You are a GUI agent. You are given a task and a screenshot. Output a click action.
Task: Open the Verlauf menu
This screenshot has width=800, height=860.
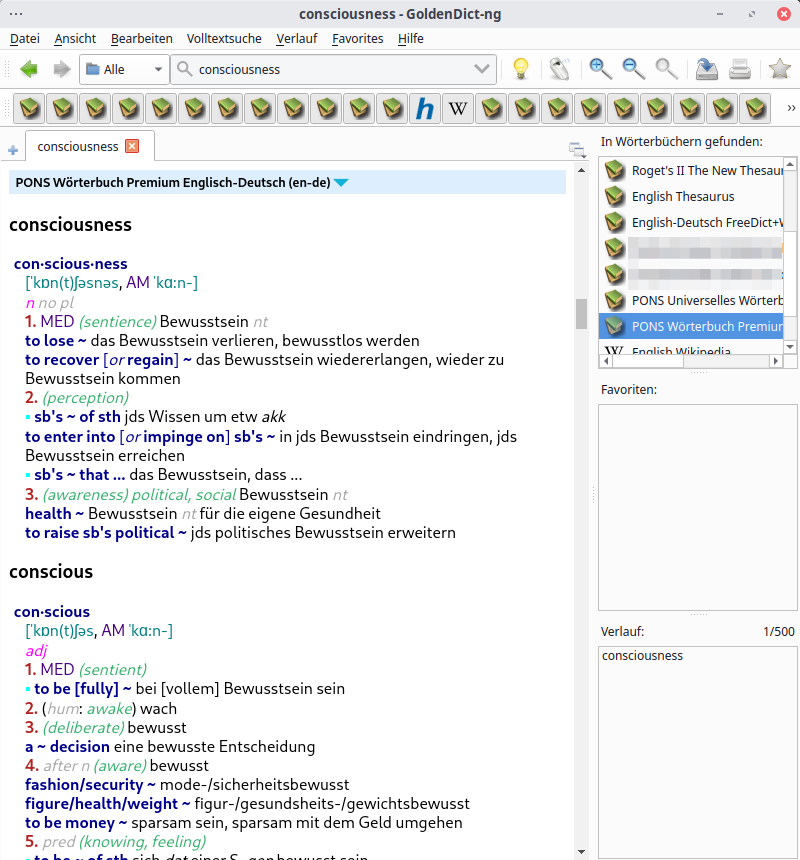297,38
